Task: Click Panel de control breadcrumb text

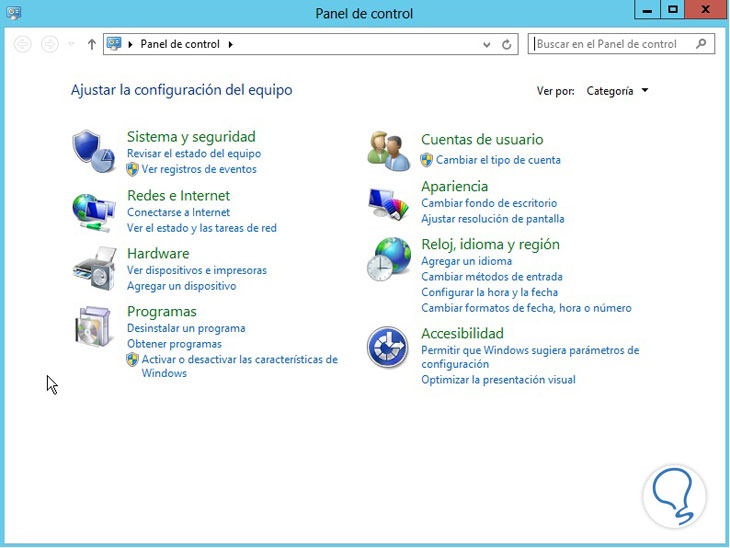Action: coord(180,44)
